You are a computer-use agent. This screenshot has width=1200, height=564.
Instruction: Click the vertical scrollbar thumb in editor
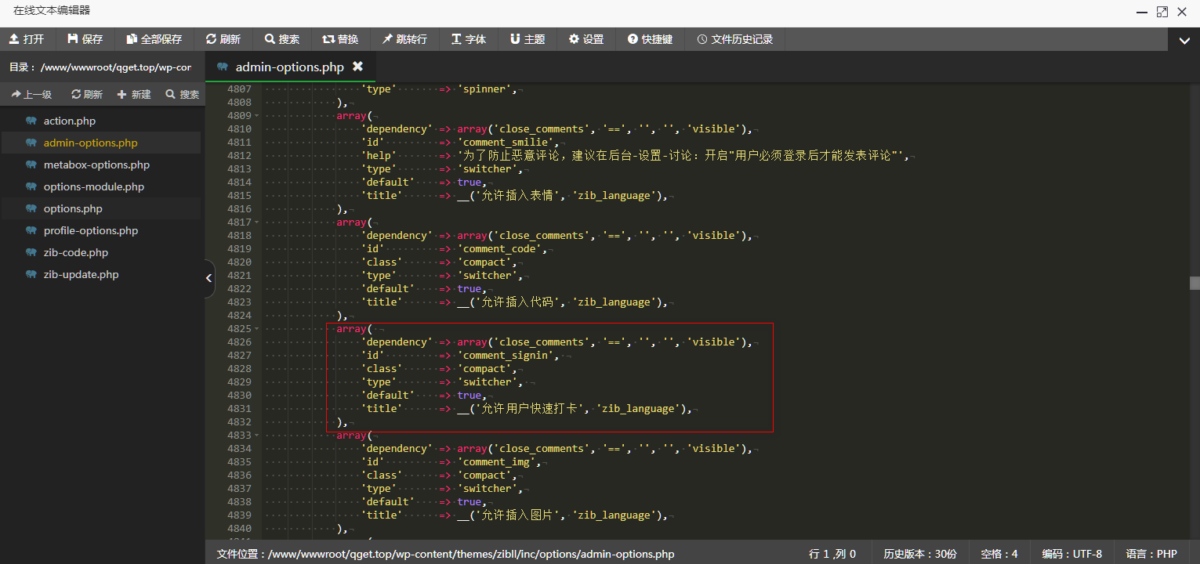click(x=1193, y=283)
